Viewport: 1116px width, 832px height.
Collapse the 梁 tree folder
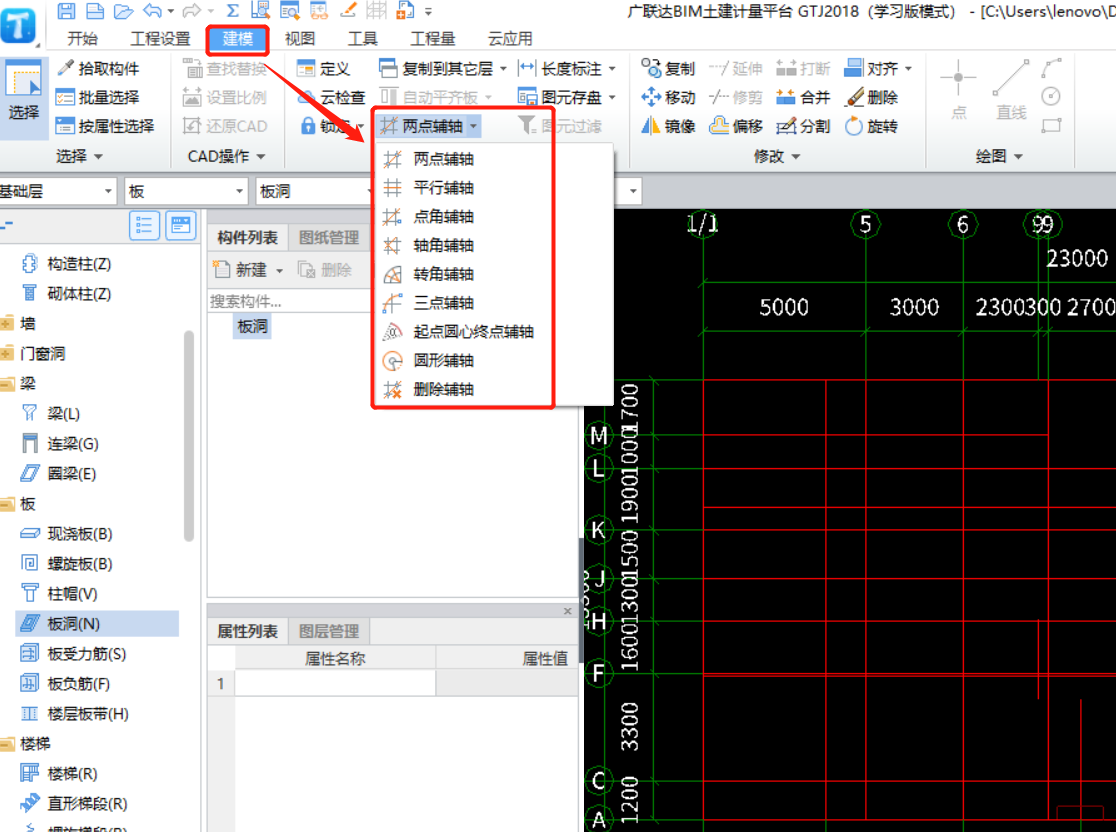click(7, 384)
